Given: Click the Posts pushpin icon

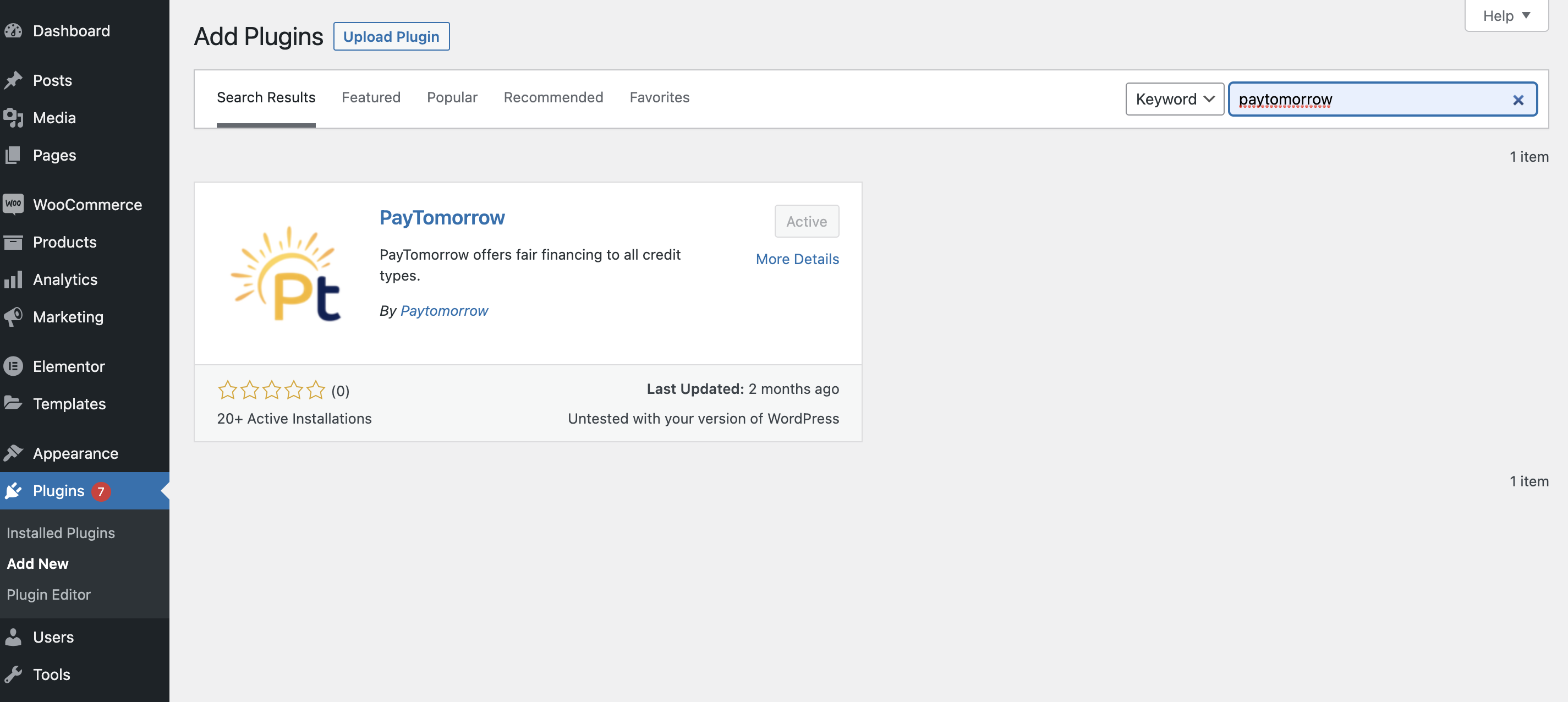Looking at the screenshot, I should pyautogui.click(x=13, y=80).
